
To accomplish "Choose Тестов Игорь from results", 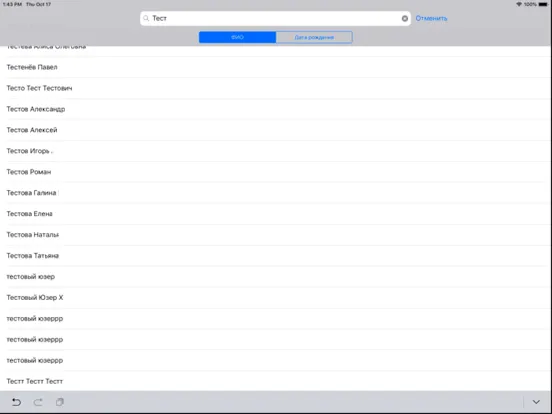I will 275,151.
